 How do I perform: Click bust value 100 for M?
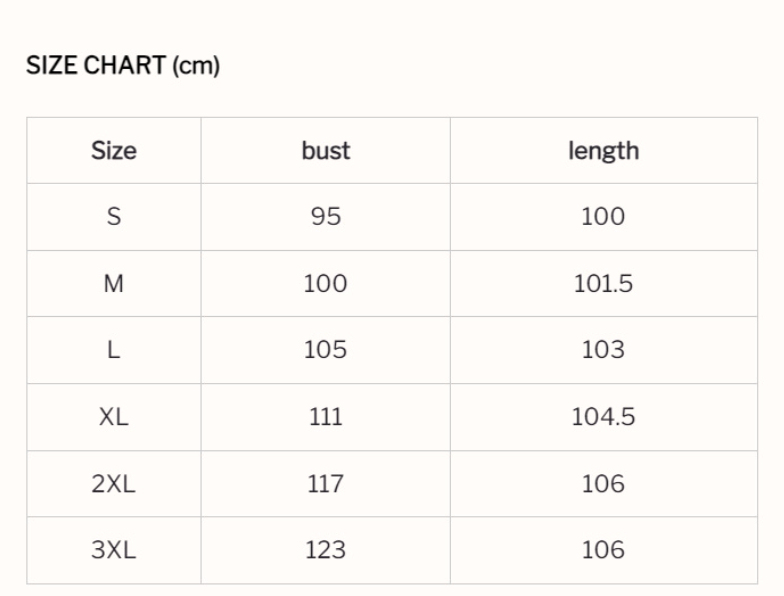pyautogui.click(x=326, y=284)
